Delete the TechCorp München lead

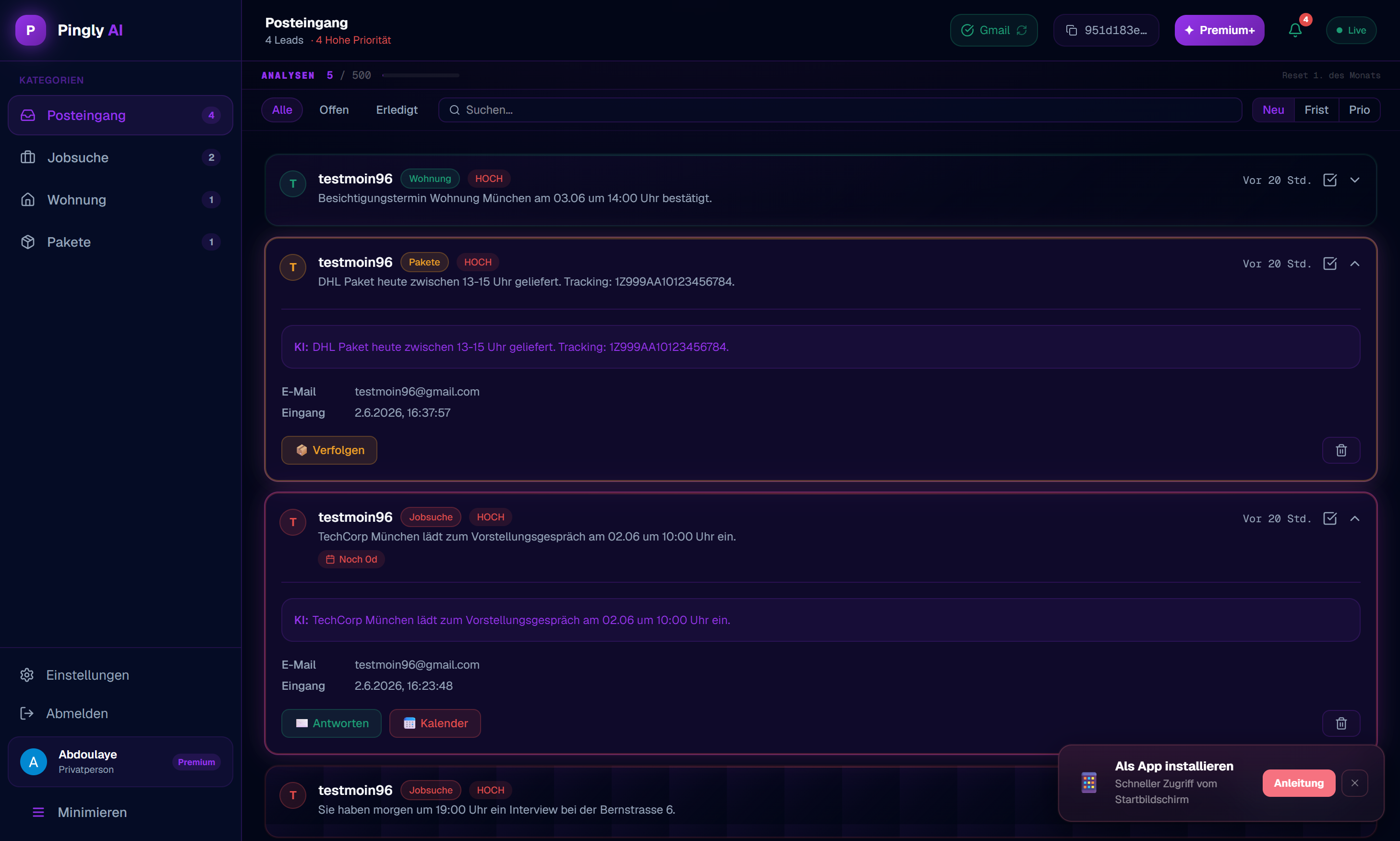[x=1341, y=723]
